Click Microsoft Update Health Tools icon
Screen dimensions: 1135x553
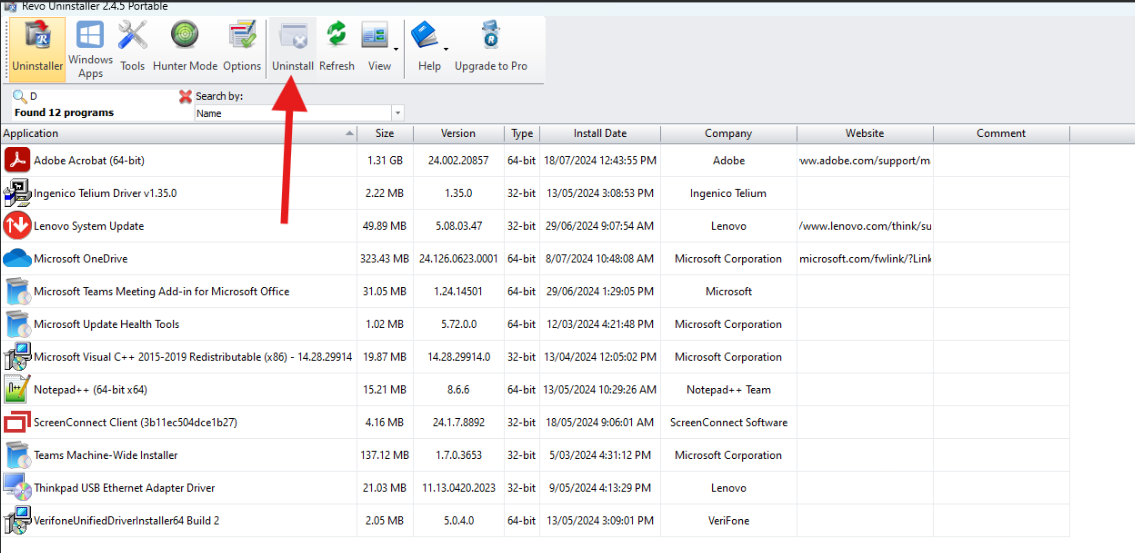click(17, 324)
